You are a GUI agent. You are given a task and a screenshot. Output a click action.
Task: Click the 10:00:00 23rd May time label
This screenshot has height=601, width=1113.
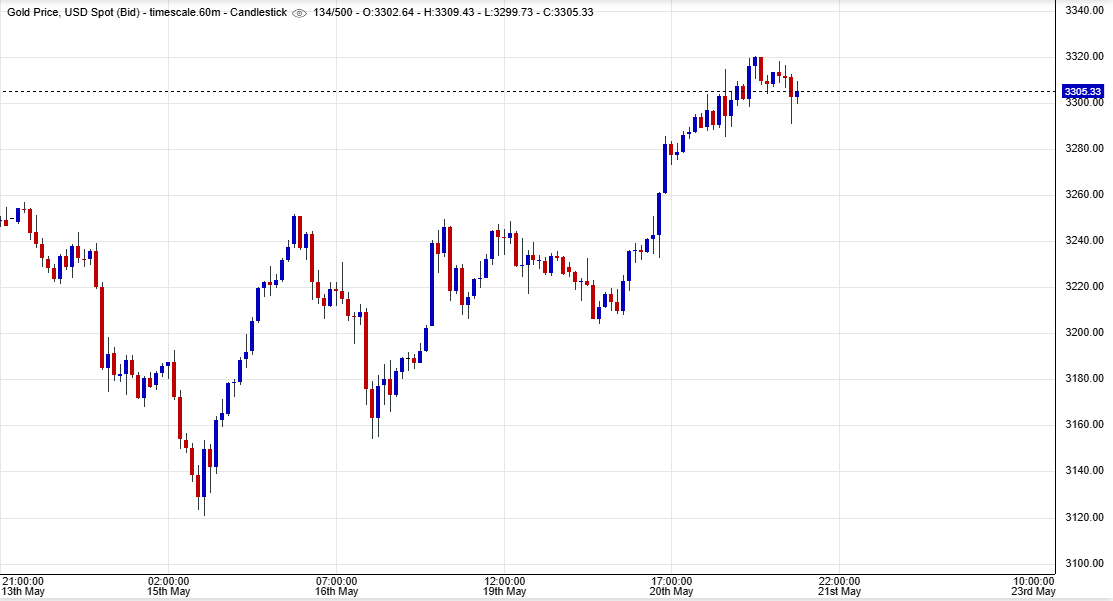click(x=1033, y=586)
